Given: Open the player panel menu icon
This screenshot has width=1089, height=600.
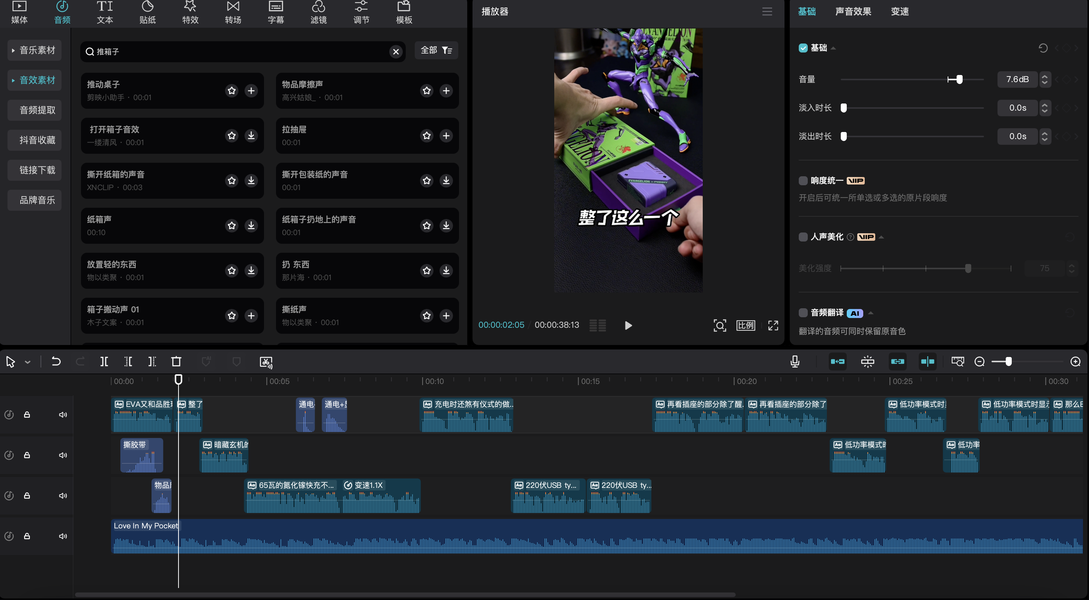Looking at the screenshot, I should [x=767, y=12].
